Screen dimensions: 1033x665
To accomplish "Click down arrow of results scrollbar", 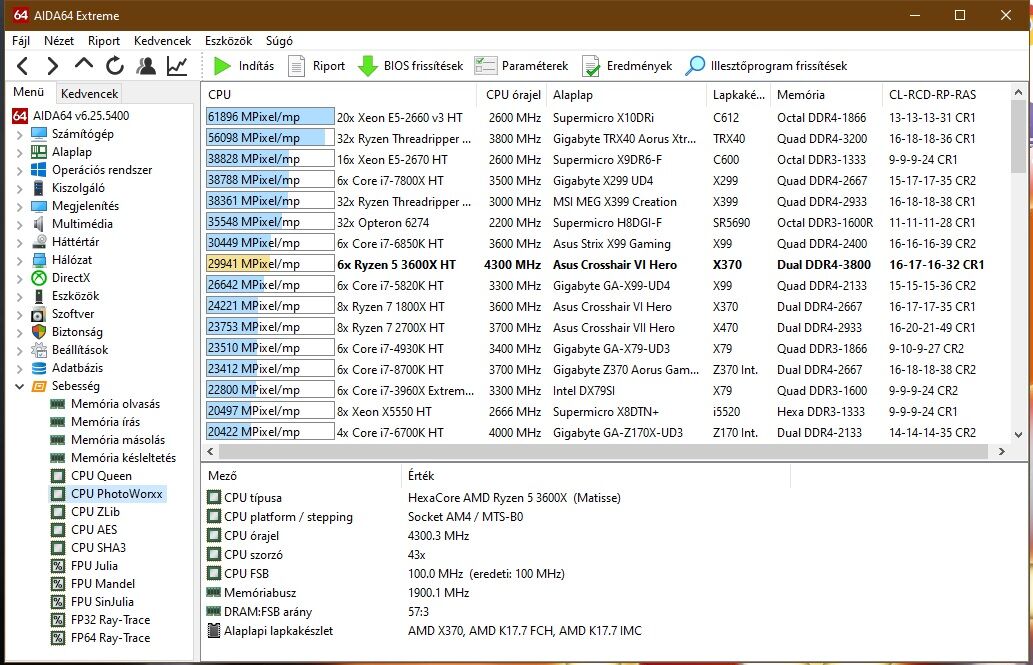I will 1019,435.
